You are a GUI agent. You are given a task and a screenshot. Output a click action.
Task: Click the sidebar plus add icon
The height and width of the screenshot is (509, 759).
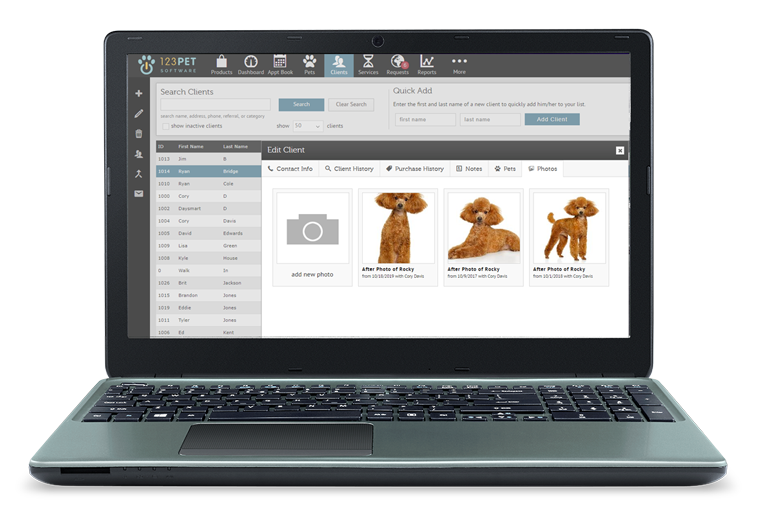(x=139, y=94)
